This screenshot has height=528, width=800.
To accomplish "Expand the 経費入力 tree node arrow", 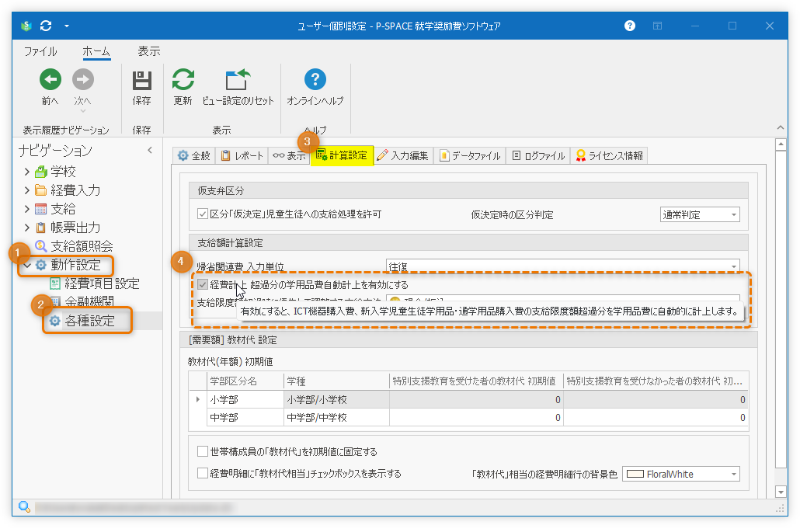I will (27, 190).
